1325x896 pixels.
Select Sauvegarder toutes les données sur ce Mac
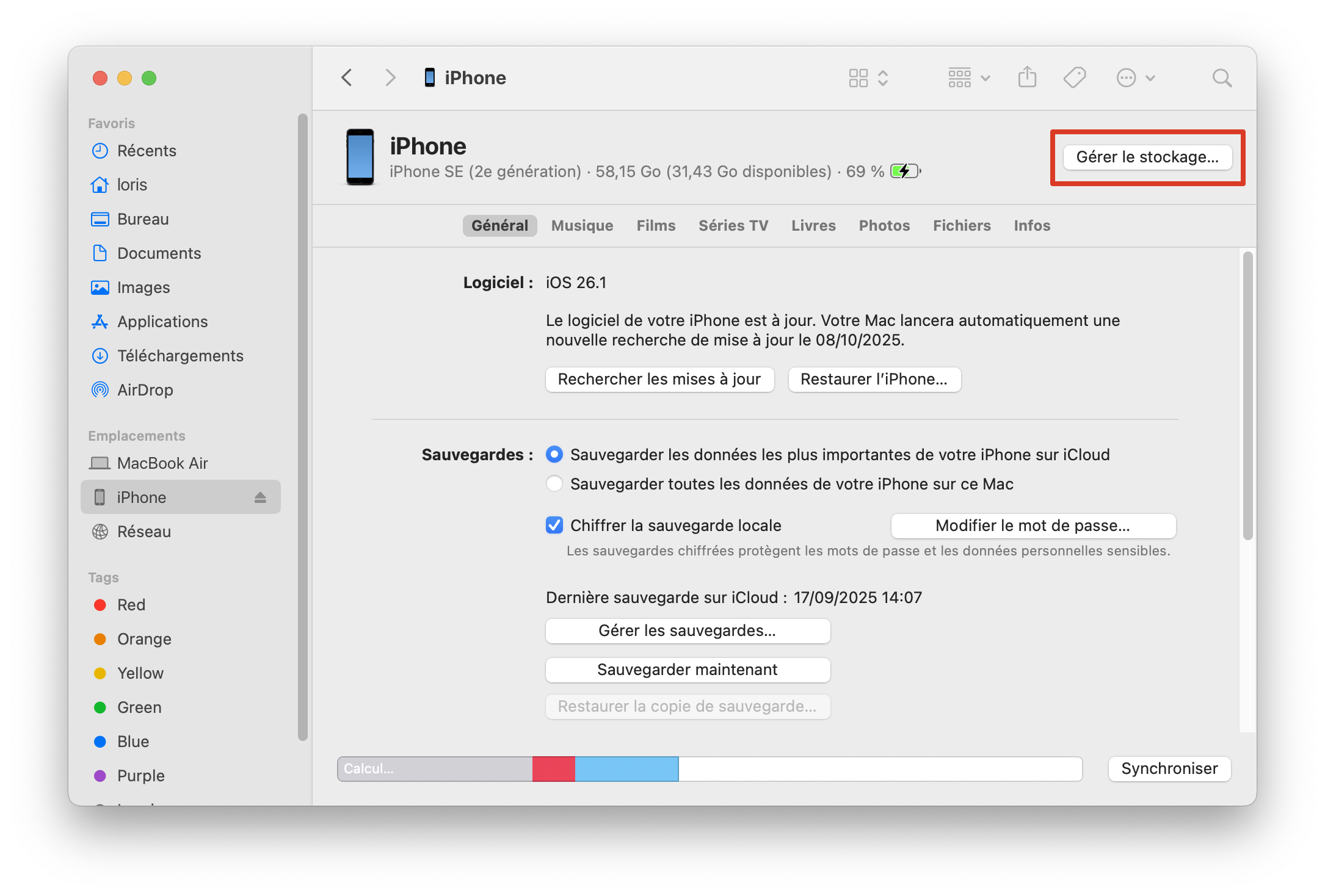(x=554, y=483)
